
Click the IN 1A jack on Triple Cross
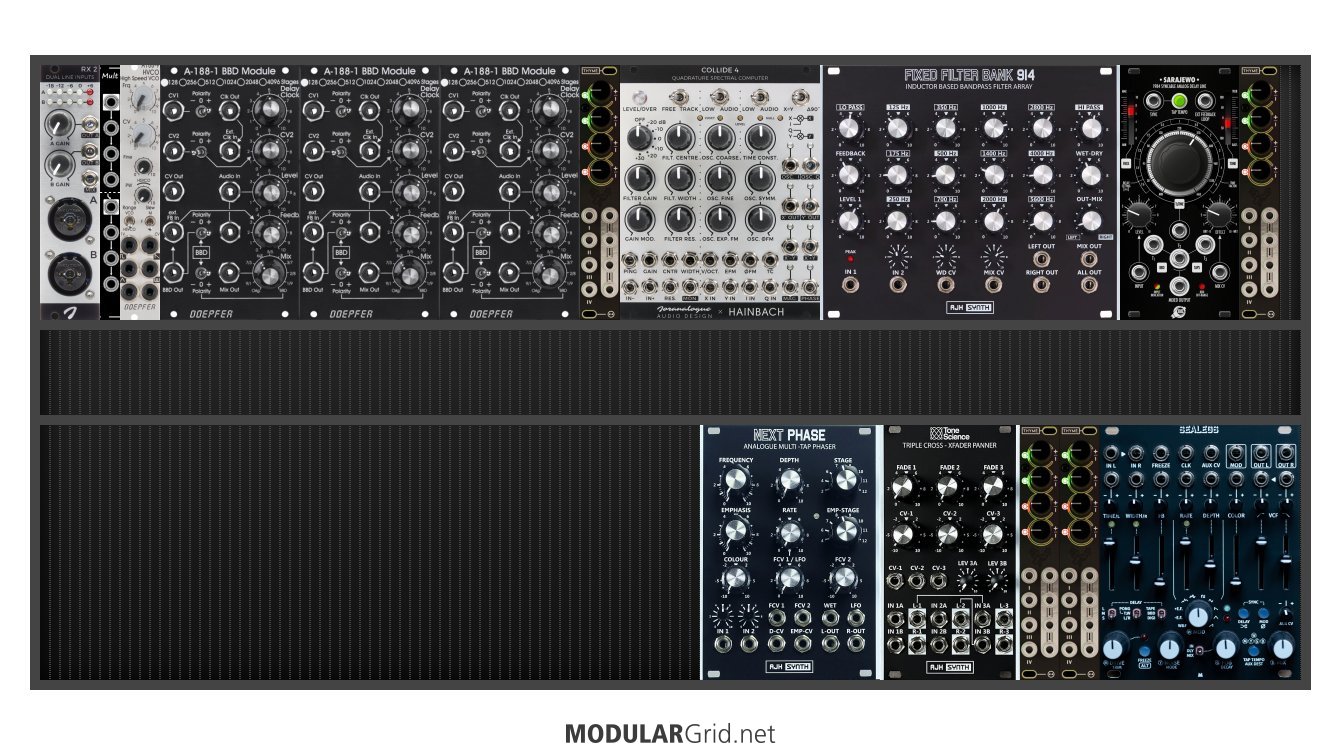[x=896, y=619]
